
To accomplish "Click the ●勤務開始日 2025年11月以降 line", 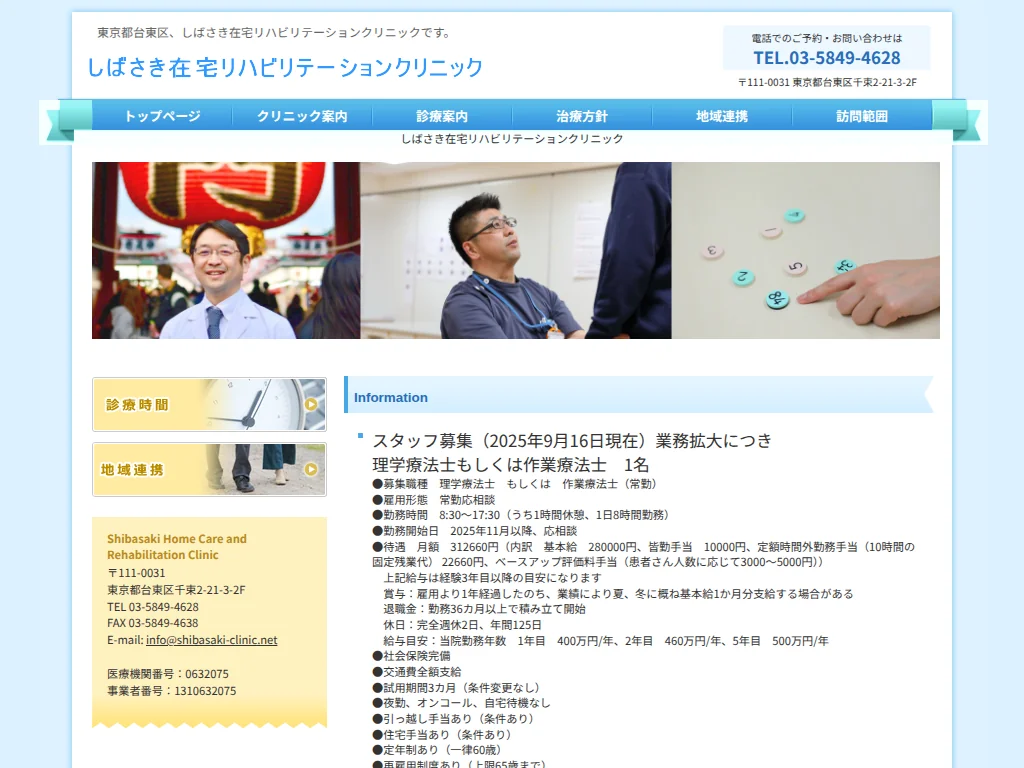I will 475,531.
